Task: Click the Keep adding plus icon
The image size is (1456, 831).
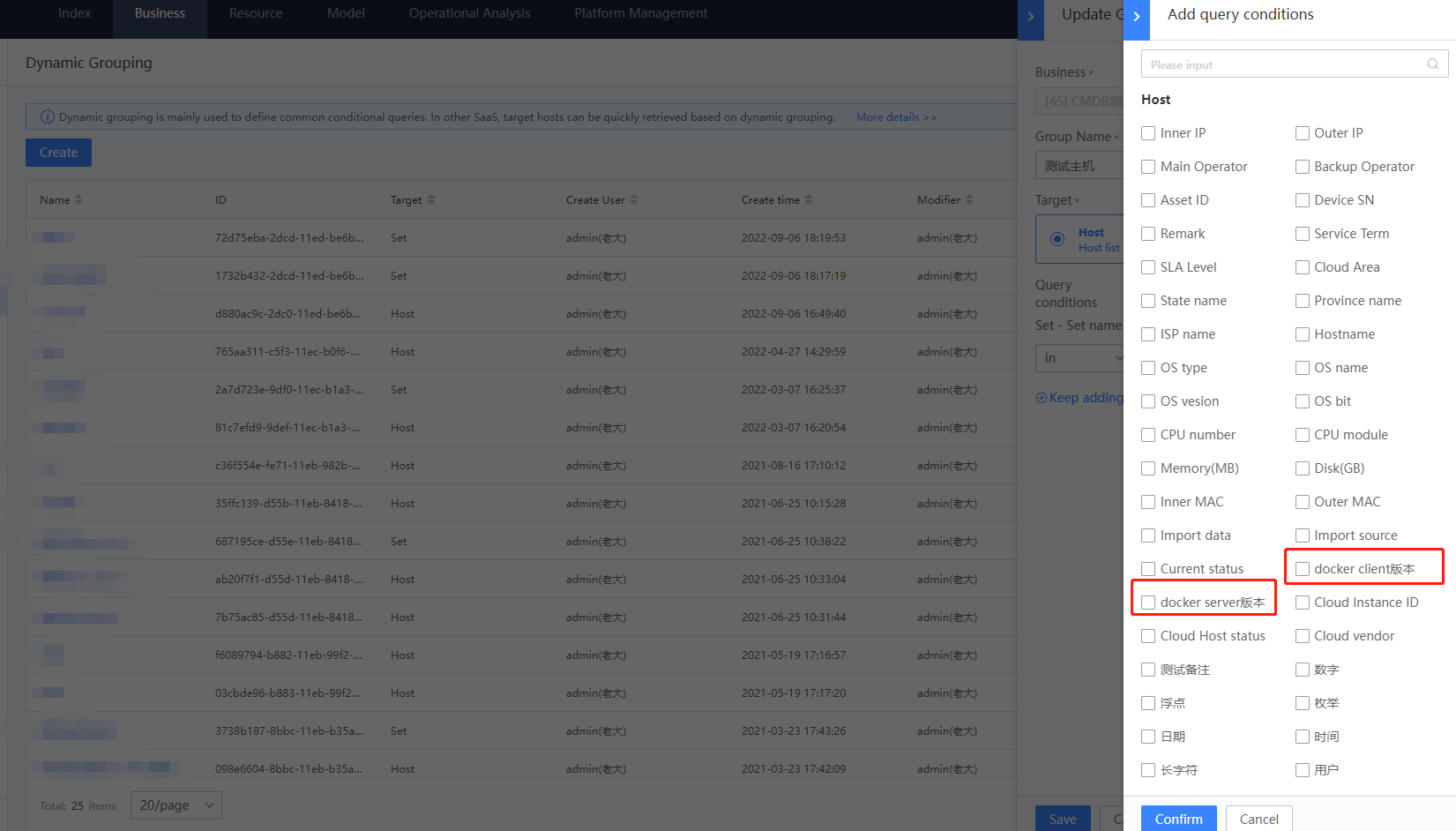Action: (x=1042, y=397)
